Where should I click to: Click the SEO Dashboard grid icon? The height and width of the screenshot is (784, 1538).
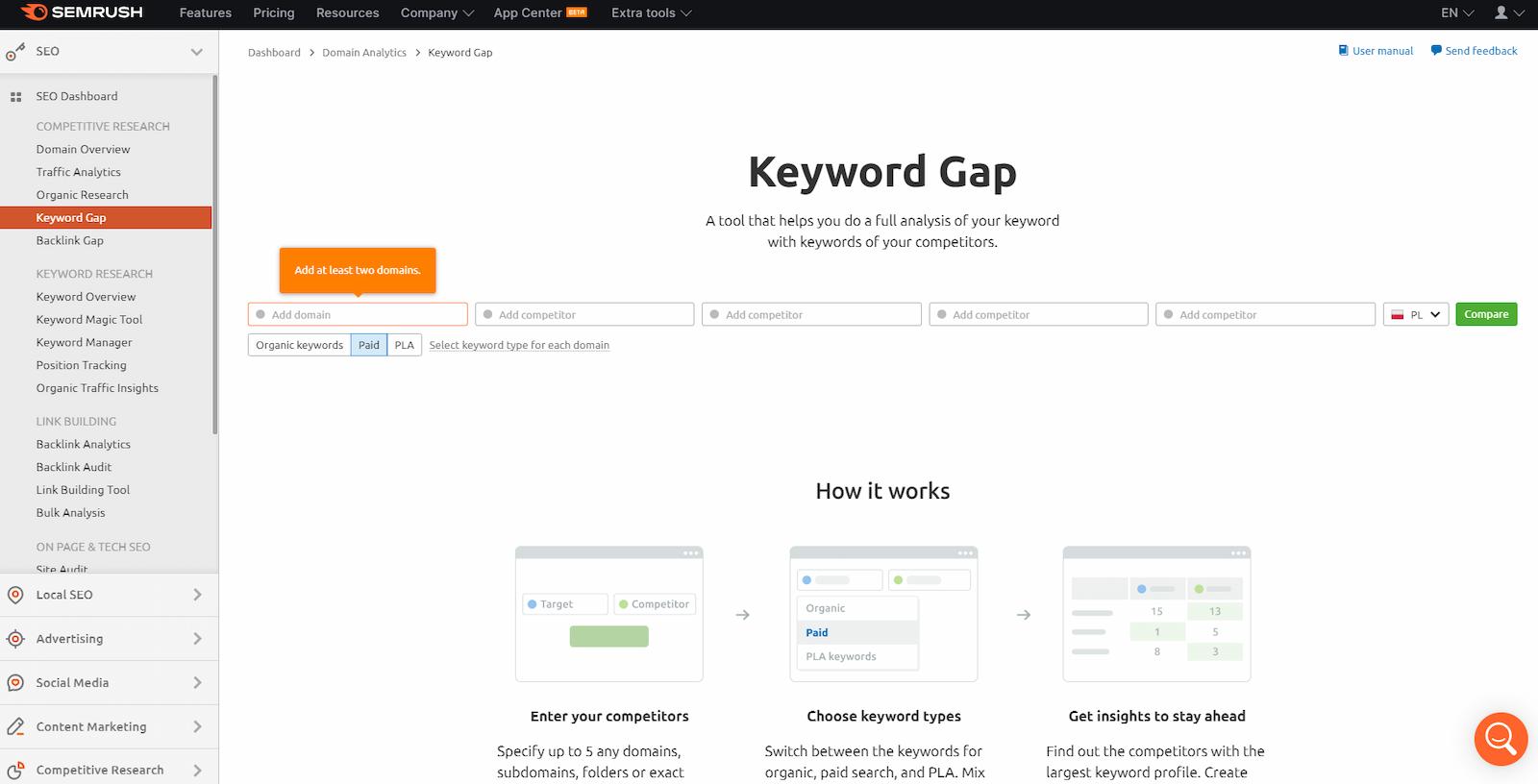tap(15, 97)
